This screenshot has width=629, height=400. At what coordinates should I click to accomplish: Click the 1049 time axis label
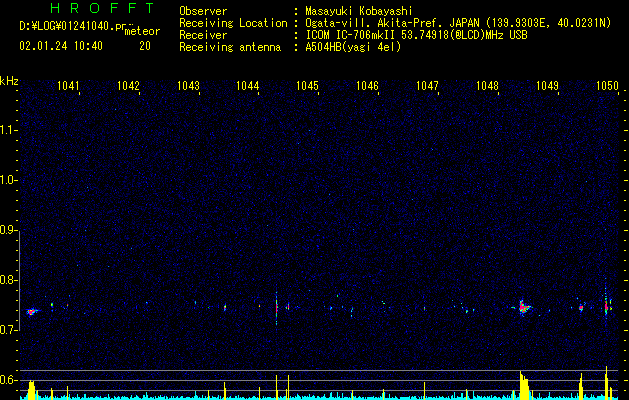547,86
